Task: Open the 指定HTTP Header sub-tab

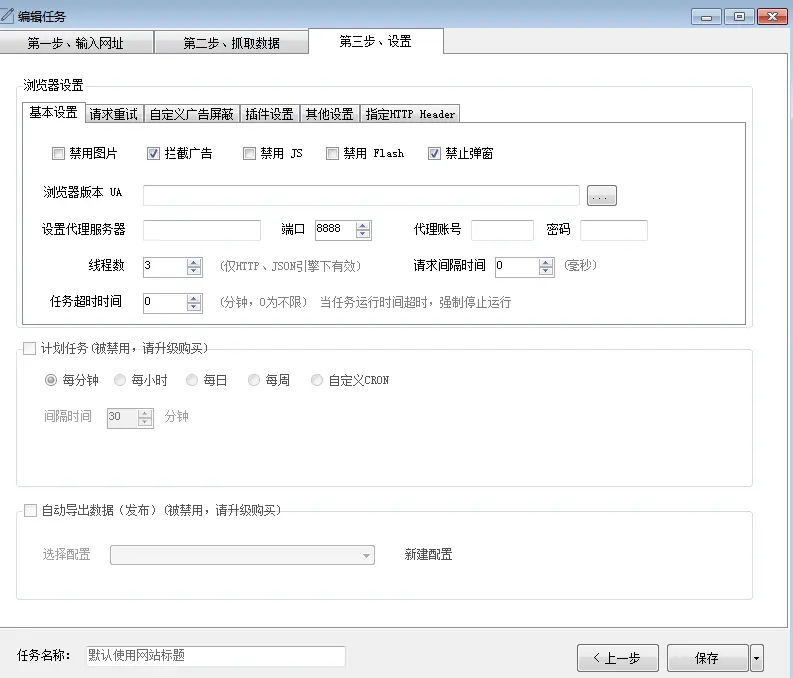Action: click(410, 114)
